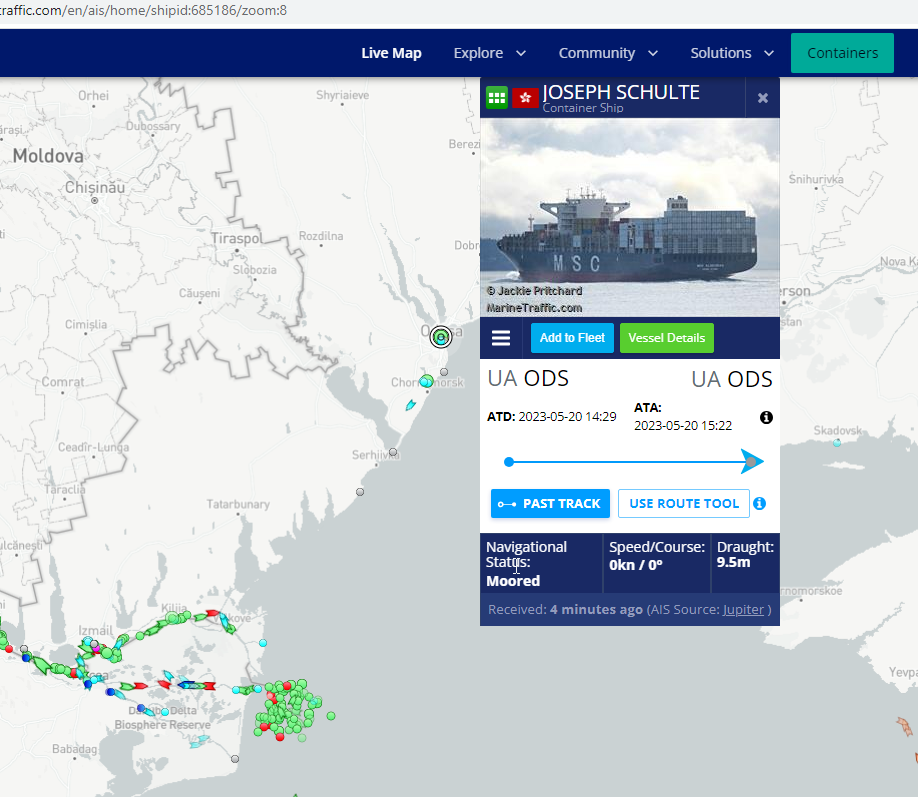This screenshot has width=918, height=797.
Task: Click the grey marker right of Chornomorsk
Action: tap(444, 372)
